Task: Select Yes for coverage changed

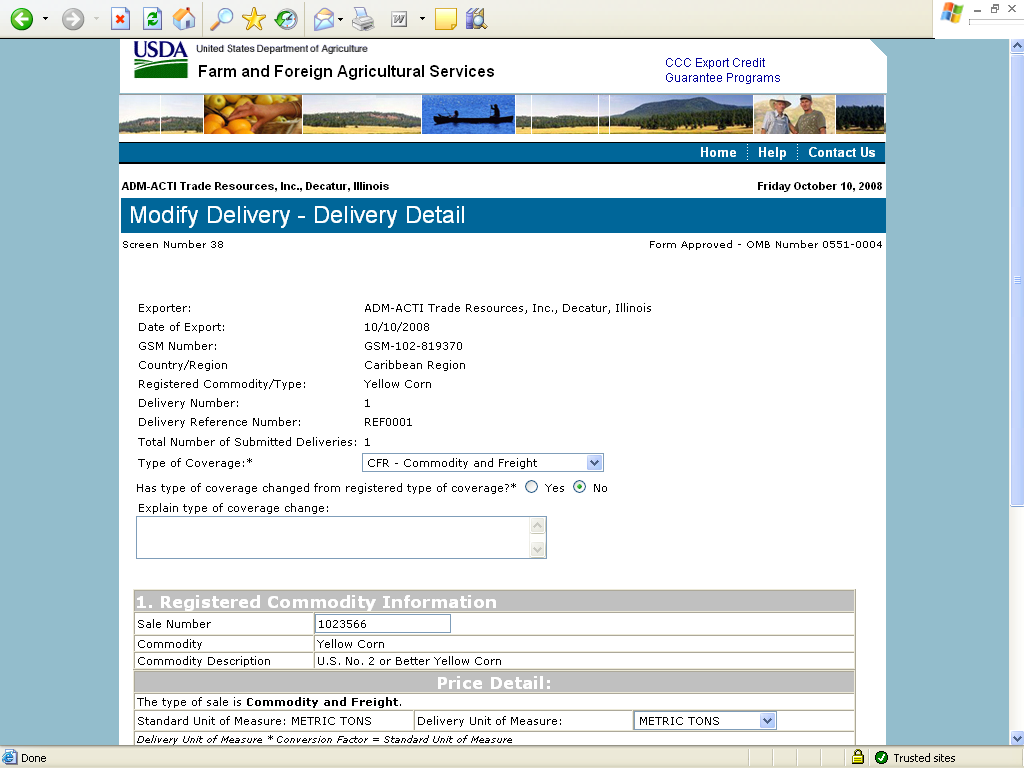Action: pyautogui.click(x=532, y=487)
